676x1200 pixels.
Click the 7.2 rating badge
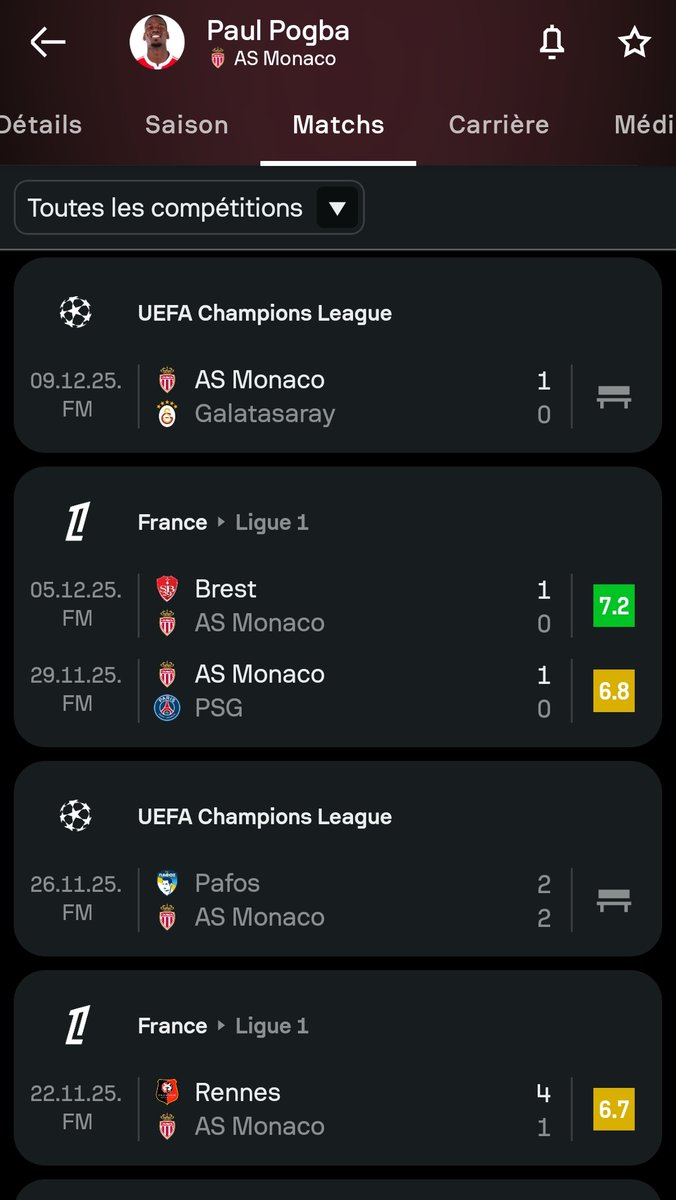point(614,606)
